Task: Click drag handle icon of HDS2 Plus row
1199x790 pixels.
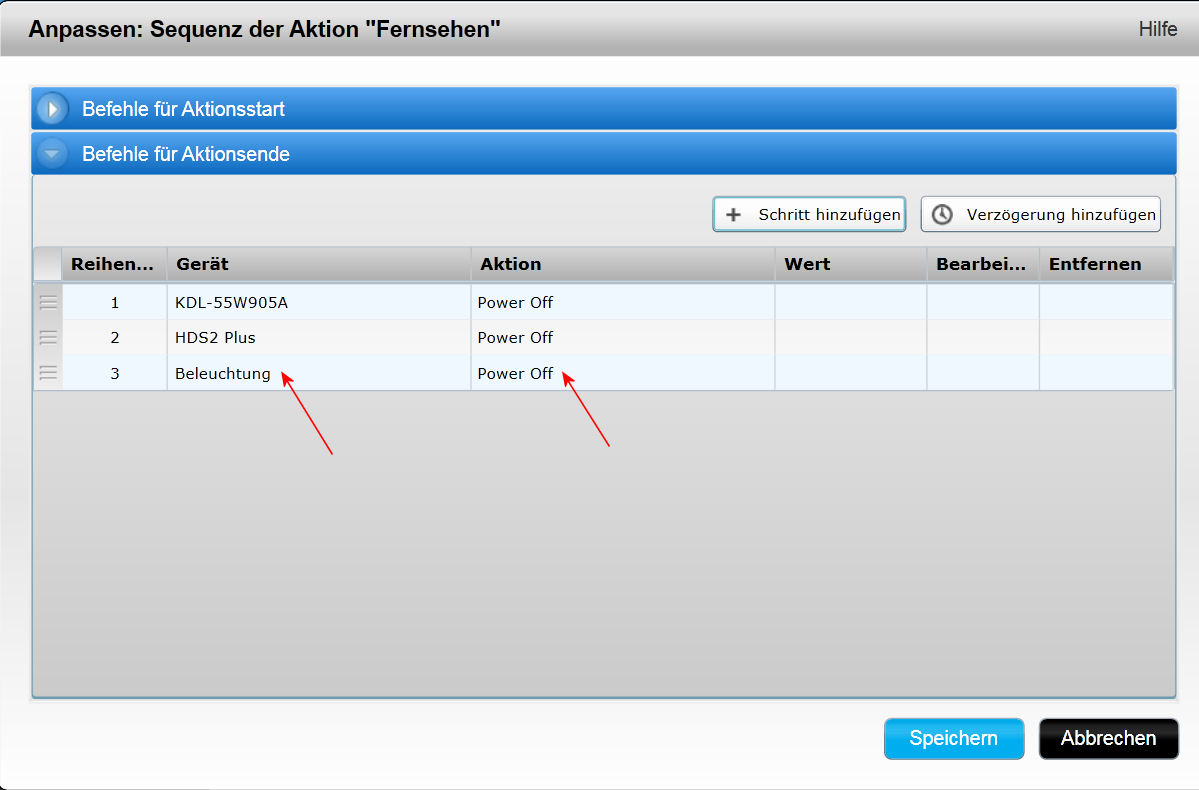Action: pyautogui.click(x=48, y=338)
